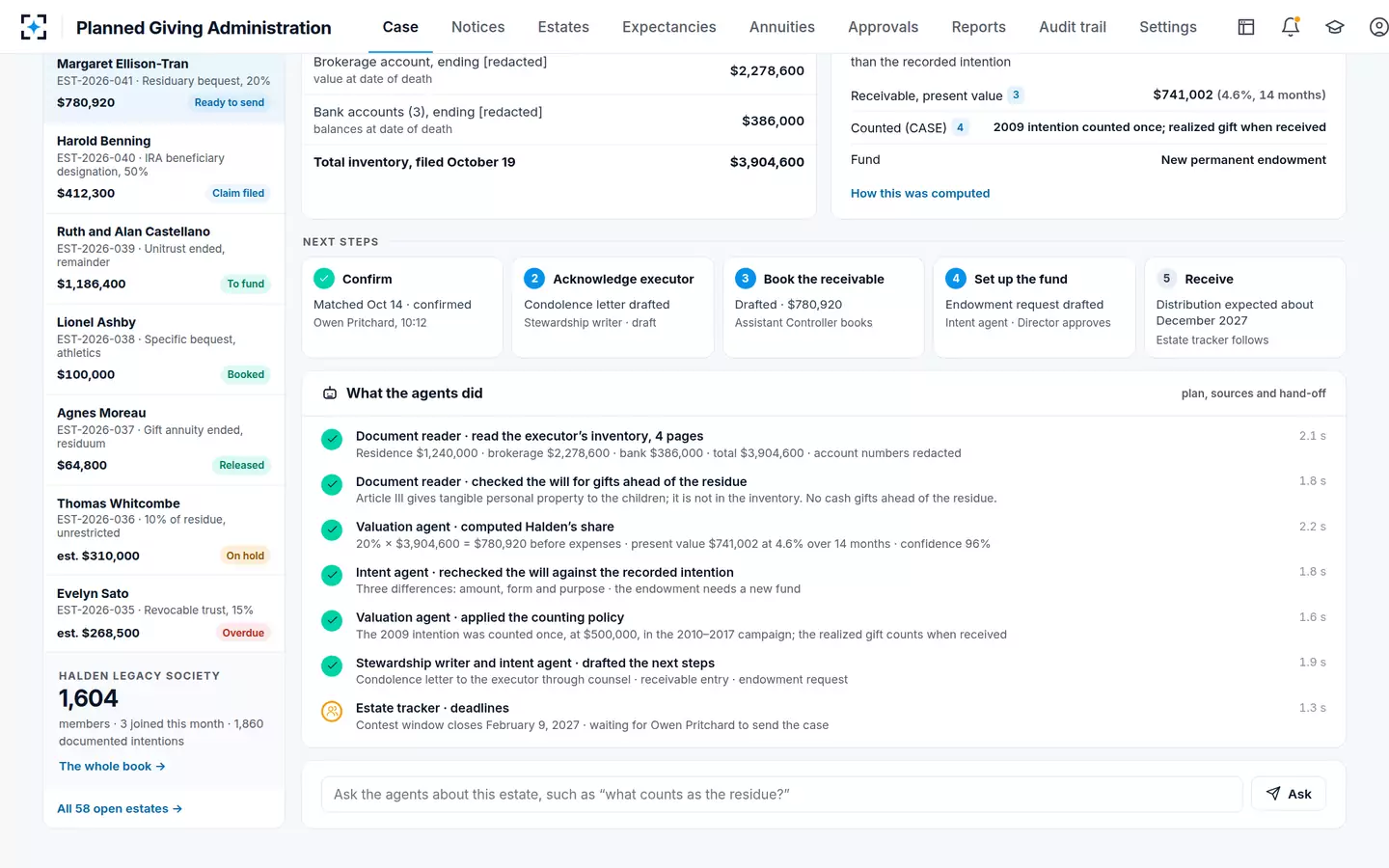This screenshot has height=868, width=1389.
Task: Click the Ask button
Action: point(1289,794)
